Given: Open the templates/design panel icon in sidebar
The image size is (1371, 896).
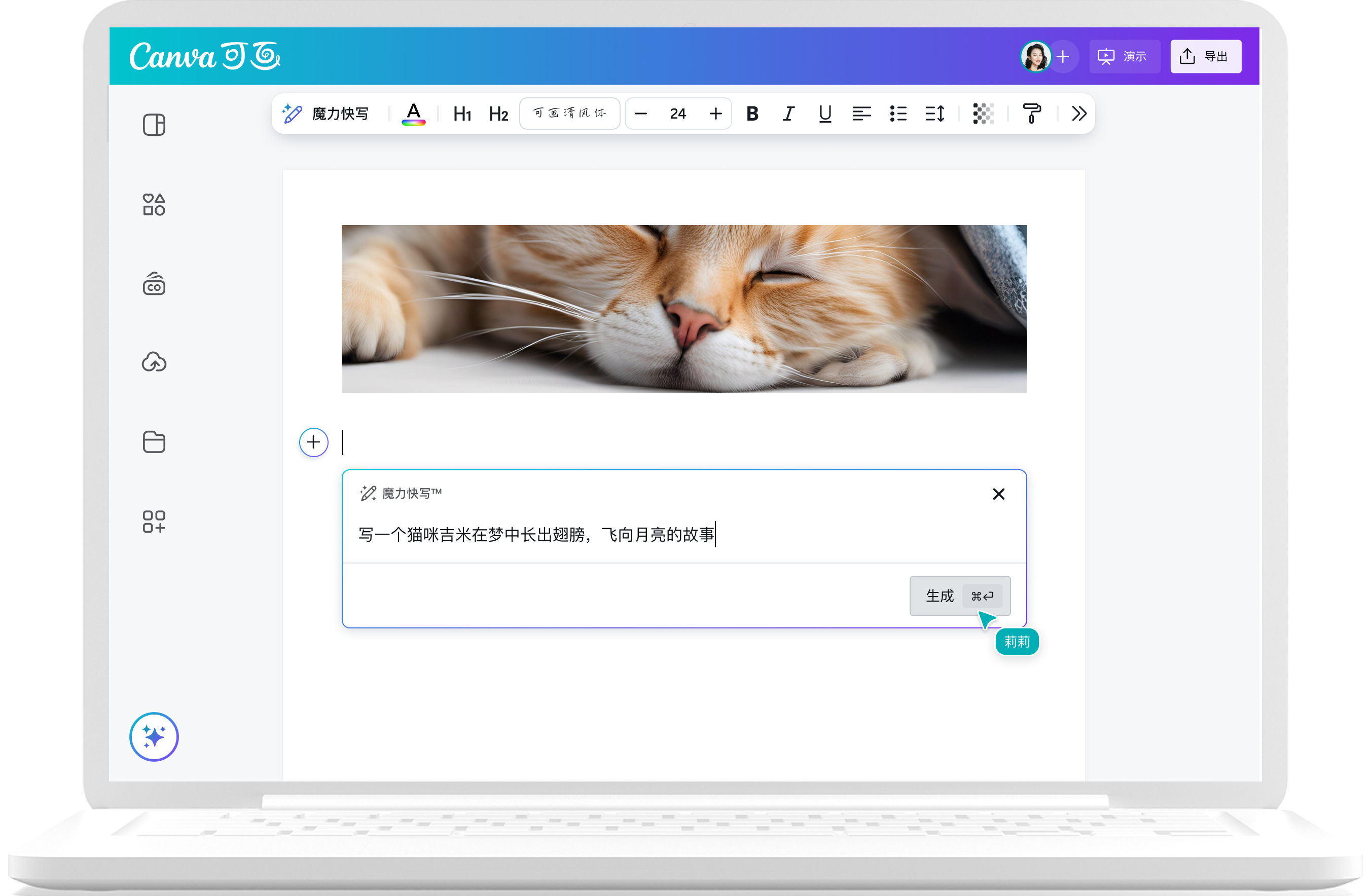Looking at the screenshot, I should click(154, 125).
